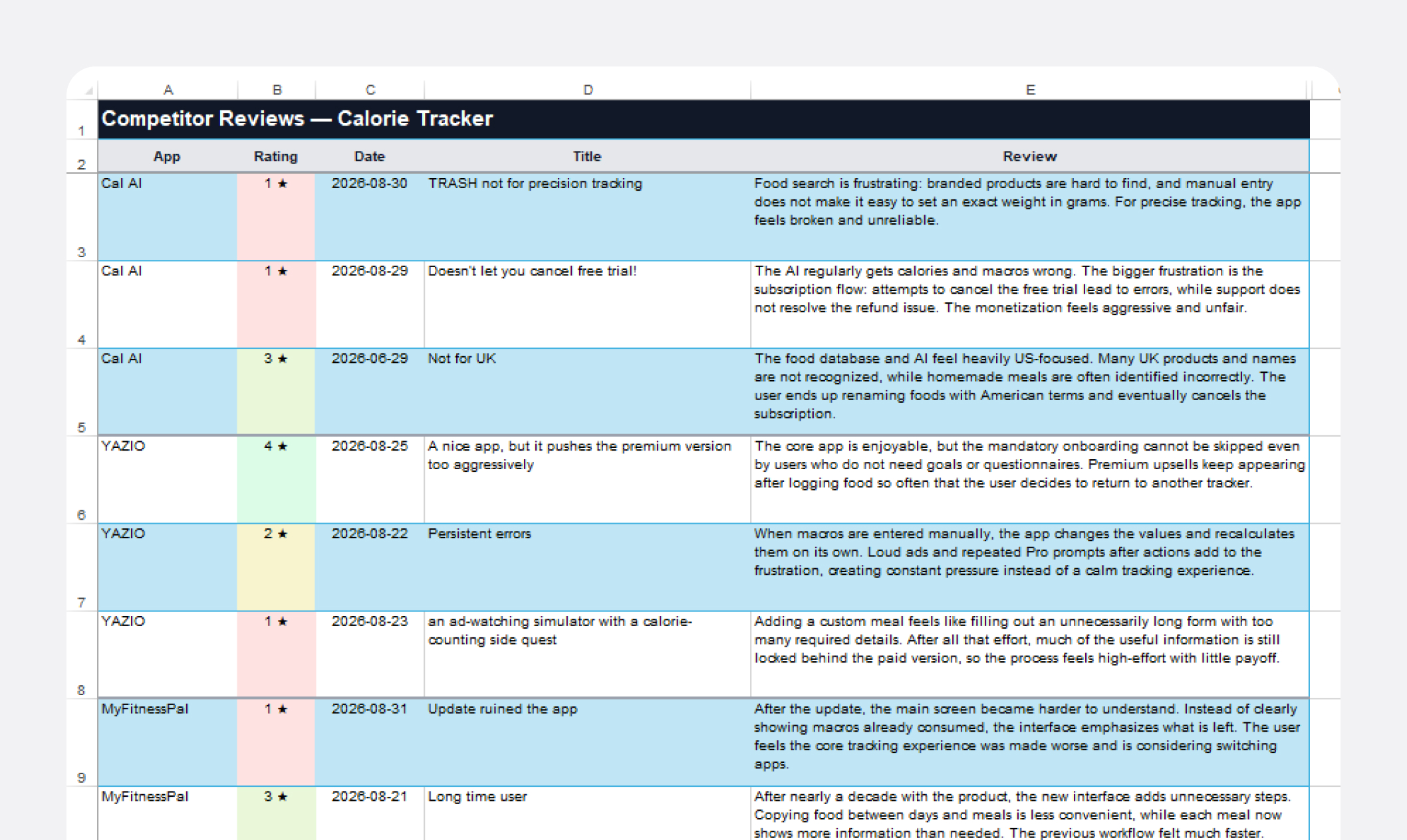Select column A header
1407x840 pixels.
[168, 90]
